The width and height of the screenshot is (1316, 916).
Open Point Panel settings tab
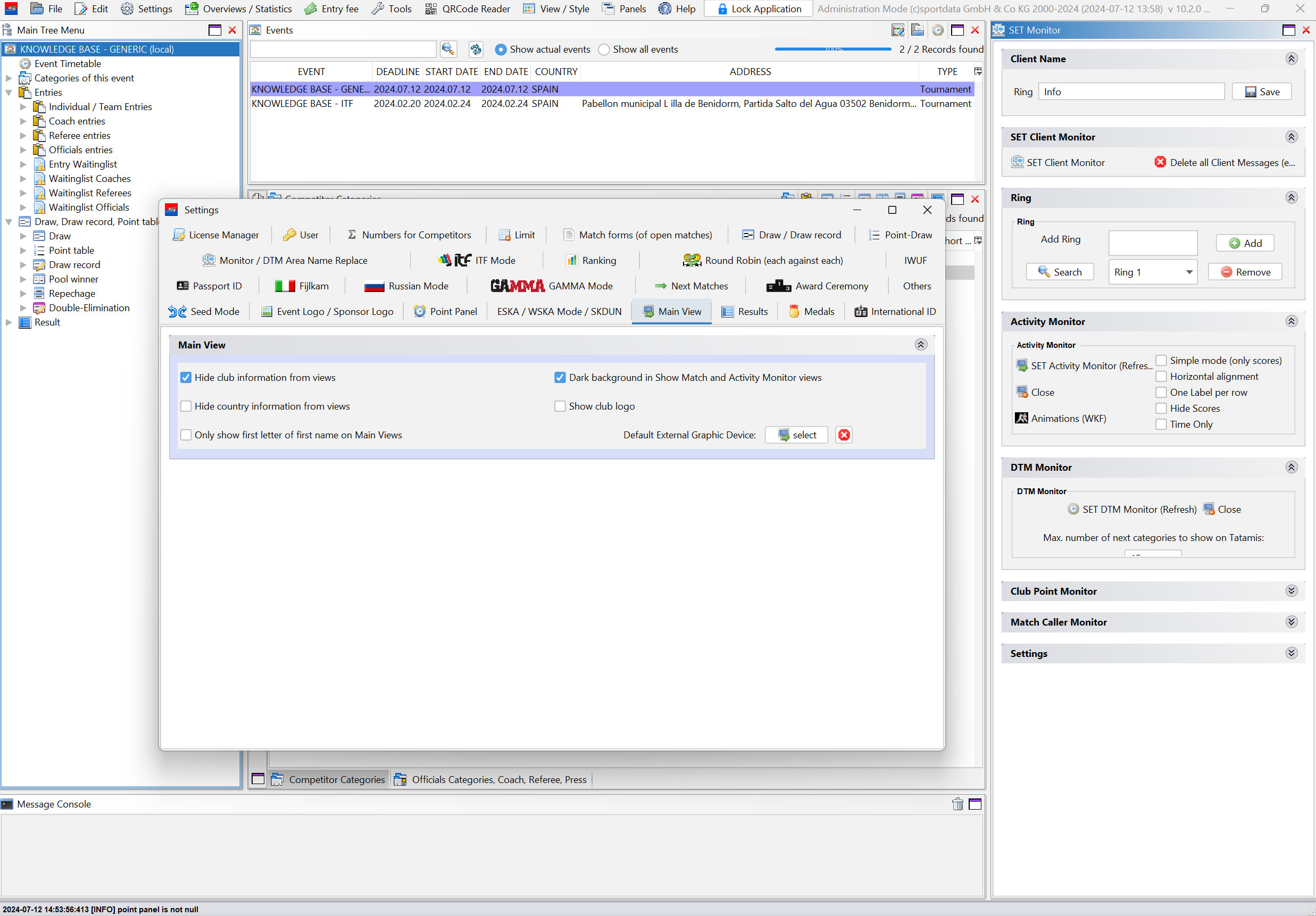tap(445, 311)
